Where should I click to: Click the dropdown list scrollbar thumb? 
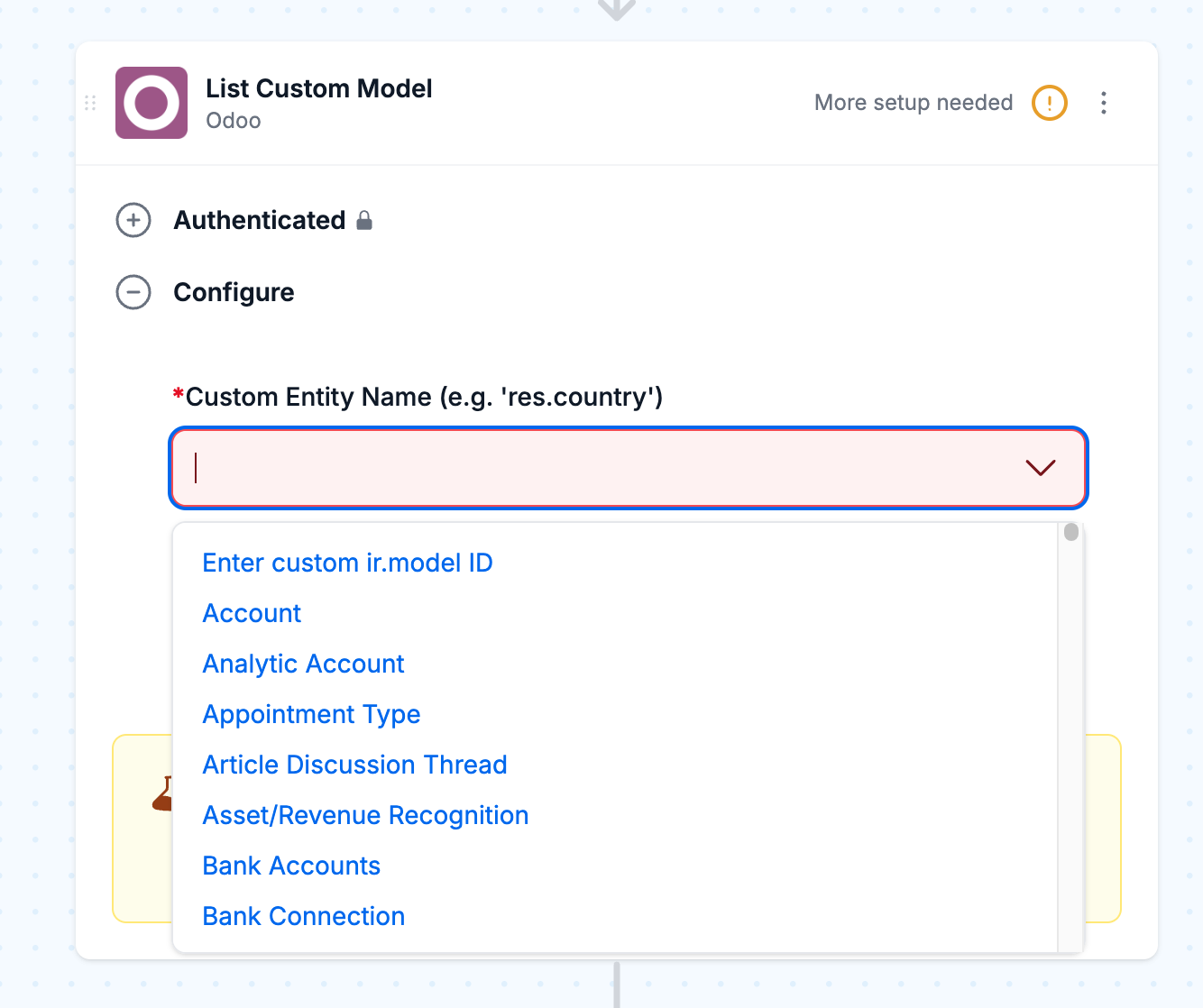1071,532
